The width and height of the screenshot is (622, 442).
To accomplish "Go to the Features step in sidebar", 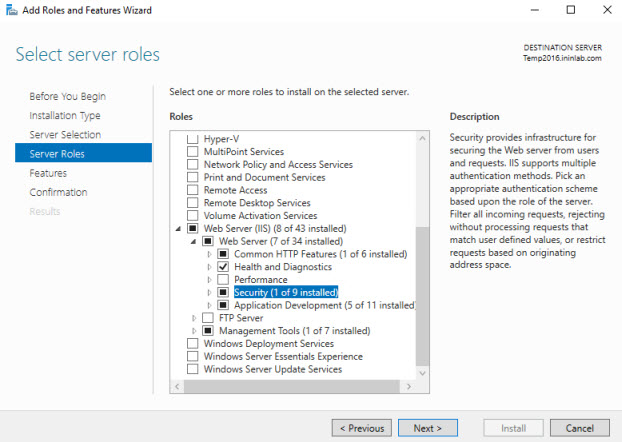I will 48,173.
